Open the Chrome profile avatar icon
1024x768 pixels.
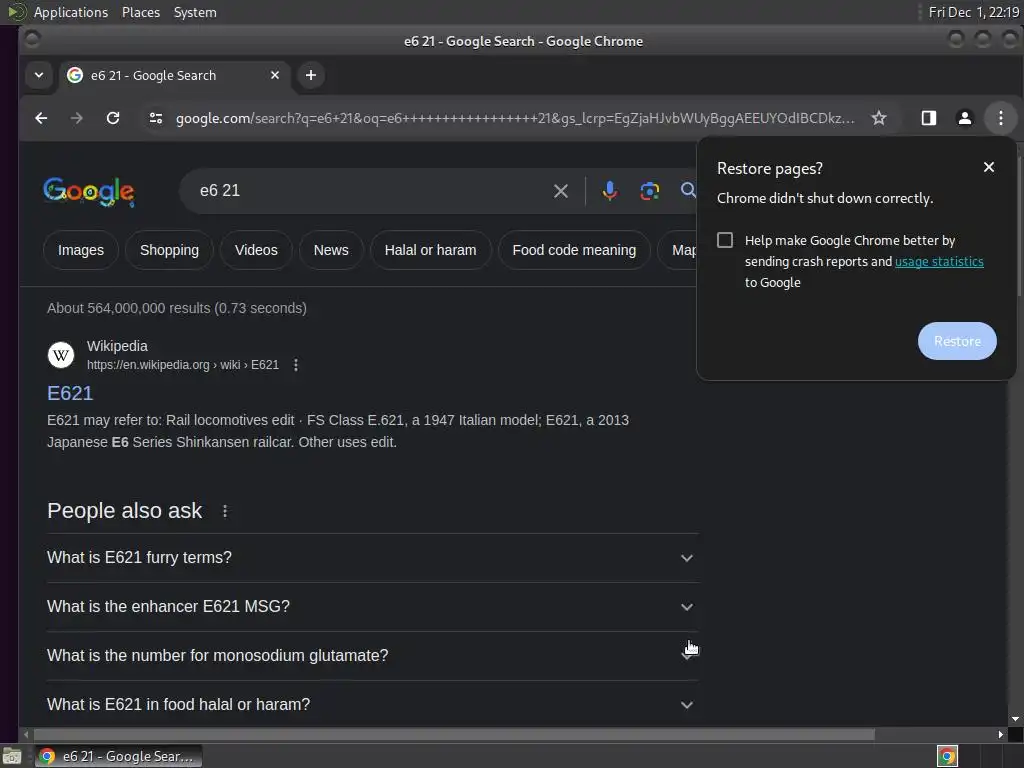965,118
